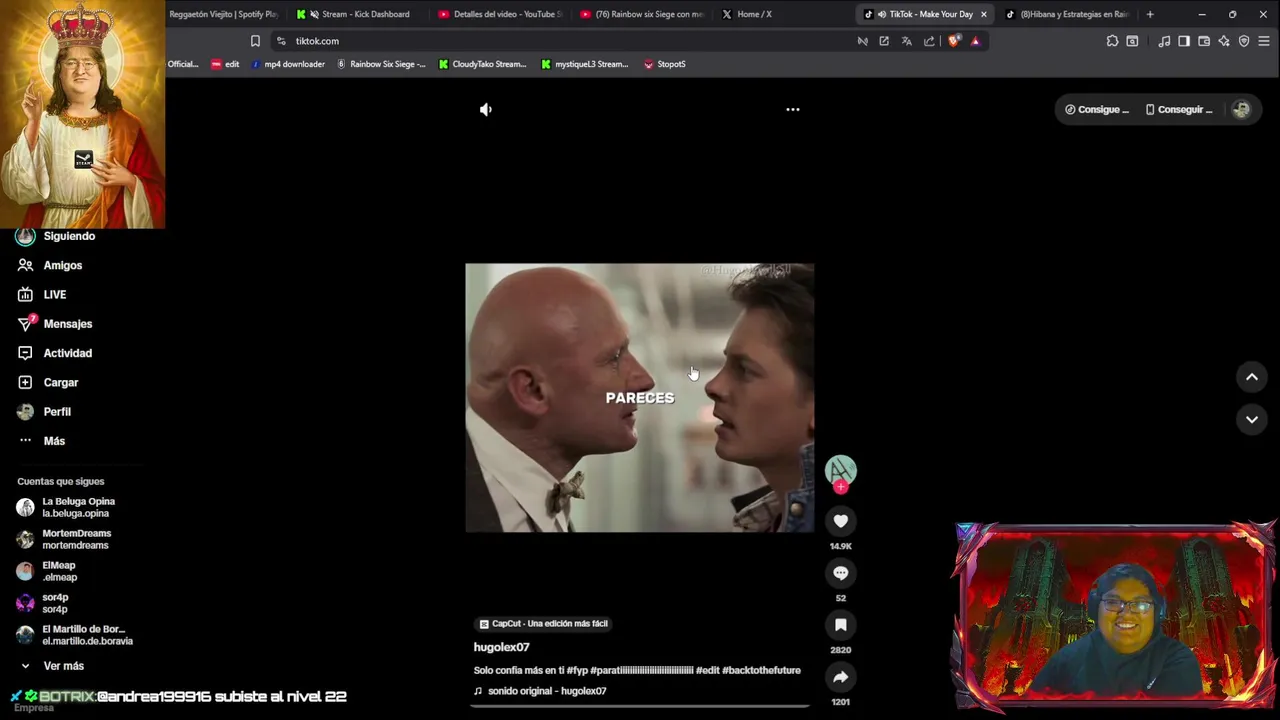Click the browser share page icon

coord(929,41)
